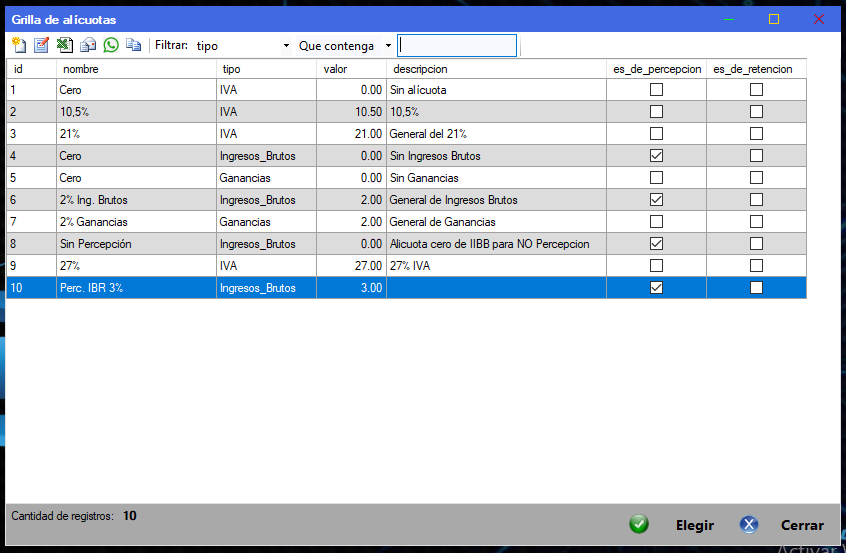Click the blue X icon beside Cerrar

749,525
